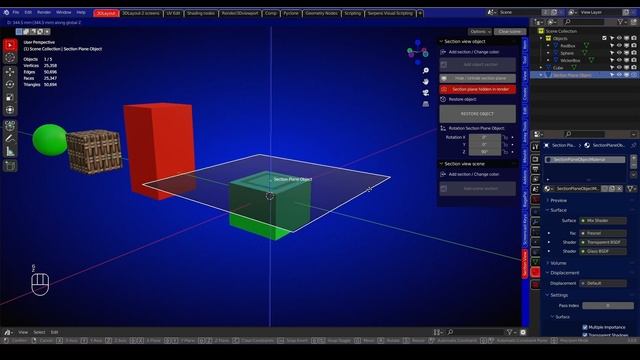The image size is (640, 360).
Task: Click the zoom view magnifier icon
Action: coord(426,71)
